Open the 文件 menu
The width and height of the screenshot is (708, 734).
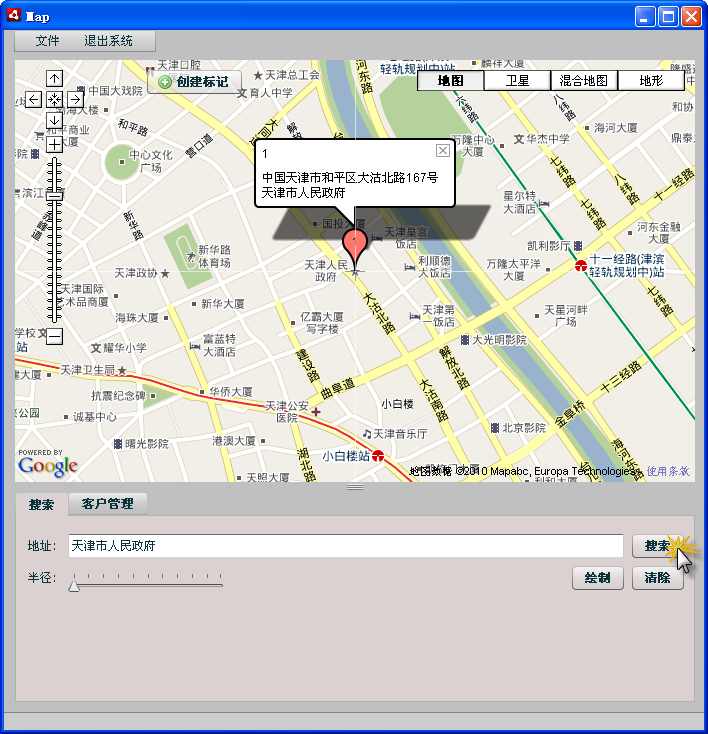[47, 41]
